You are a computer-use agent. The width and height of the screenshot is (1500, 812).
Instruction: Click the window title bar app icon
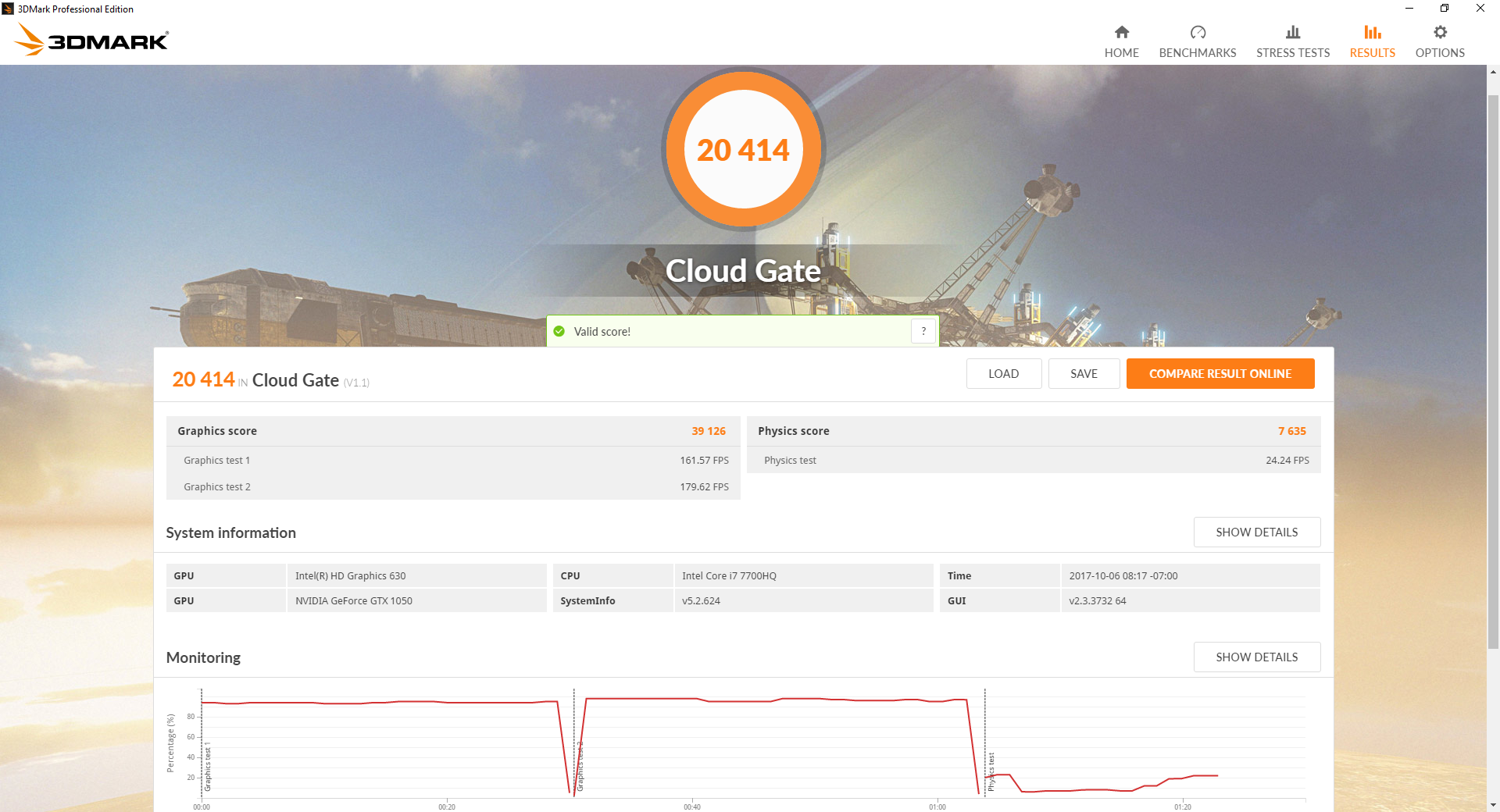[8, 9]
